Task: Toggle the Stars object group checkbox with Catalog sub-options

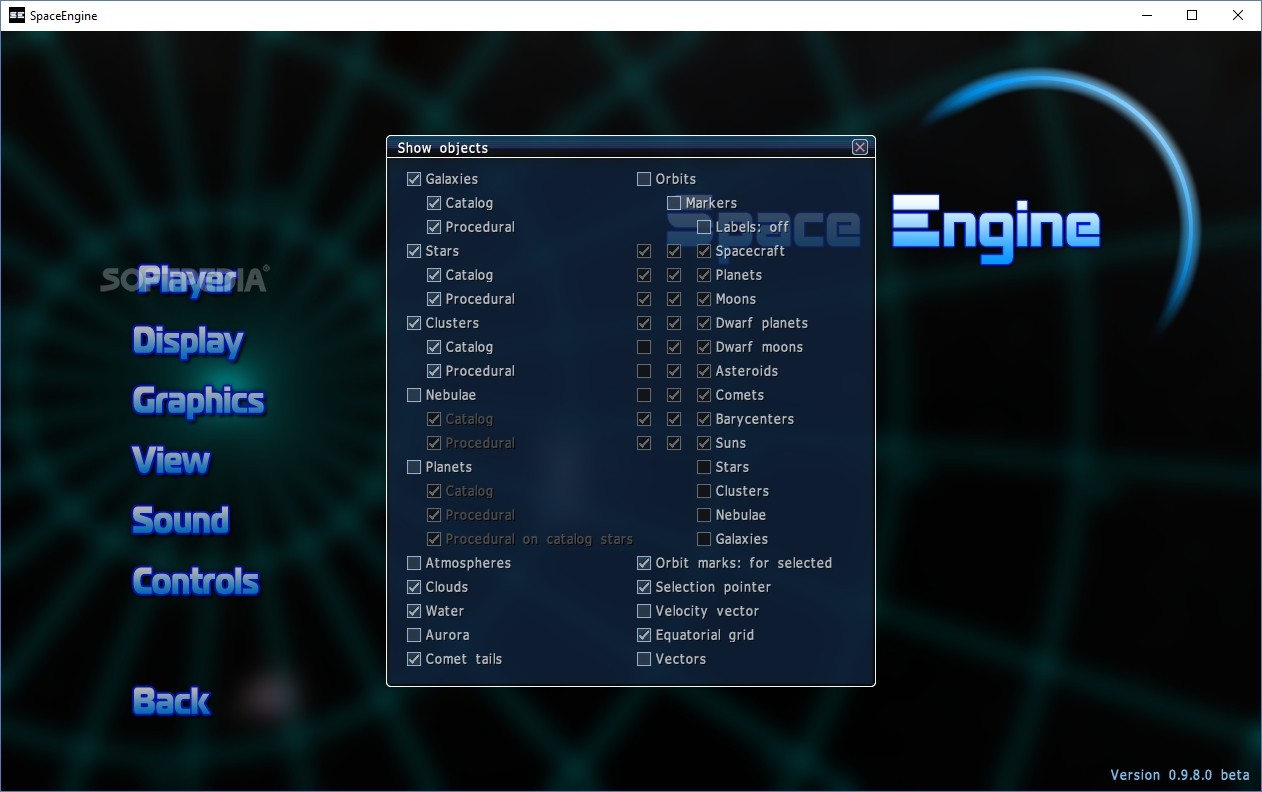Action: [414, 251]
